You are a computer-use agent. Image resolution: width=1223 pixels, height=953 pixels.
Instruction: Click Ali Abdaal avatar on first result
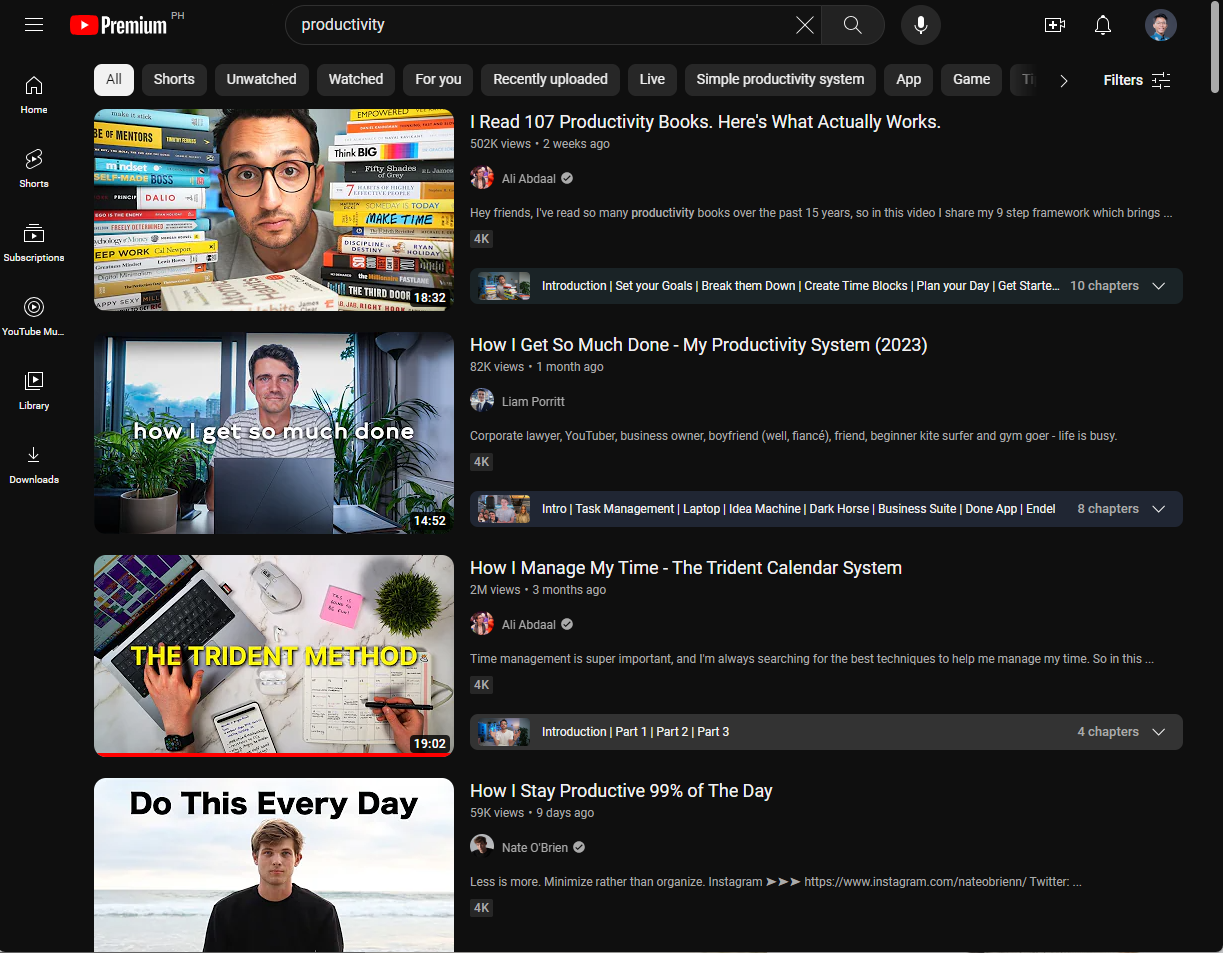pos(482,178)
